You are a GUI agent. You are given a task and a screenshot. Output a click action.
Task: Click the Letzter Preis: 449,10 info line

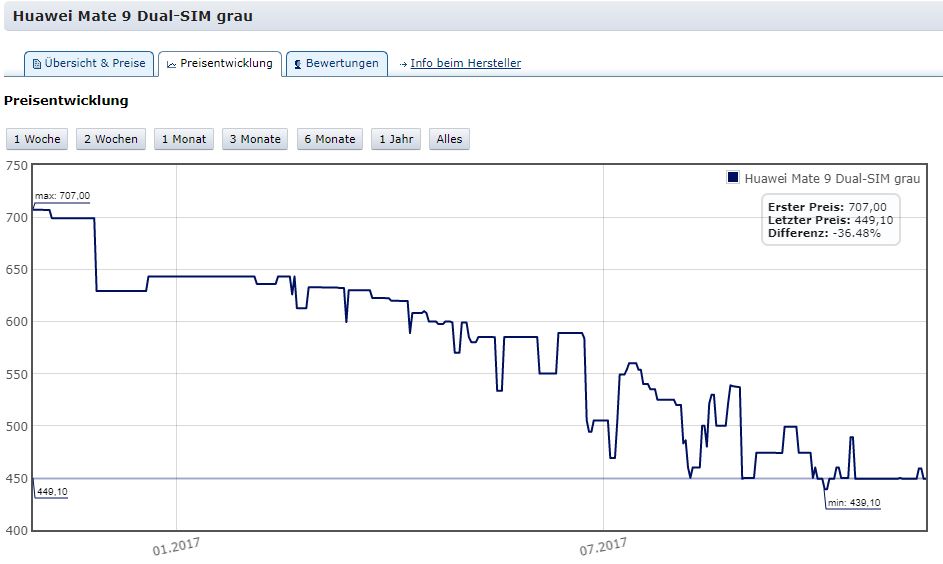click(831, 220)
